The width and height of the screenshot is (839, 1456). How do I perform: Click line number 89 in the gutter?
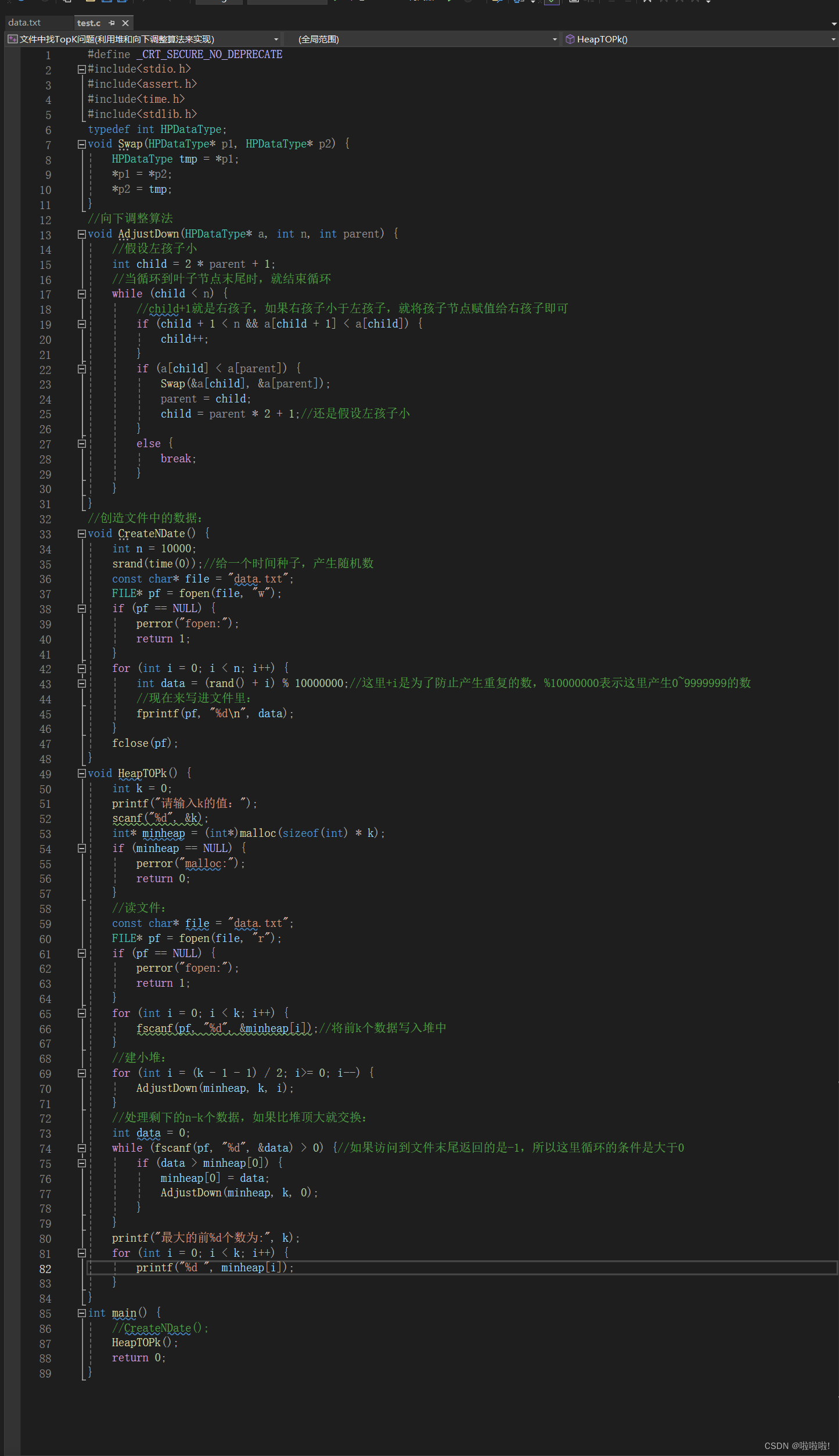(45, 1374)
